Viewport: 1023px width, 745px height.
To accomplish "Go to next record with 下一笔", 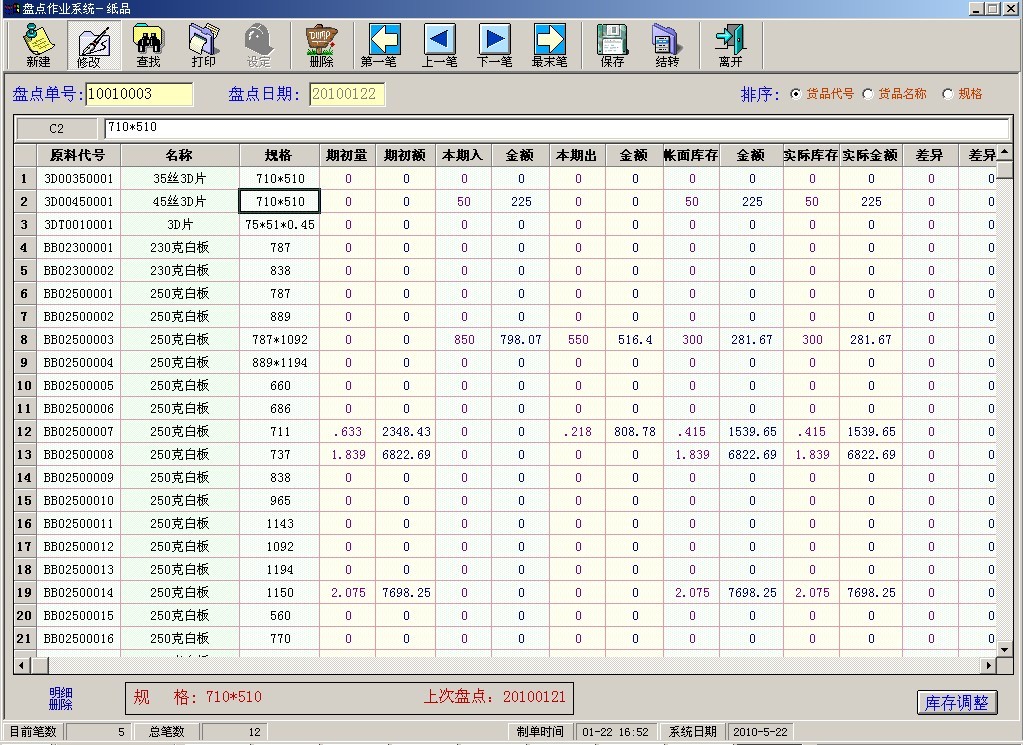I will pos(494,46).
